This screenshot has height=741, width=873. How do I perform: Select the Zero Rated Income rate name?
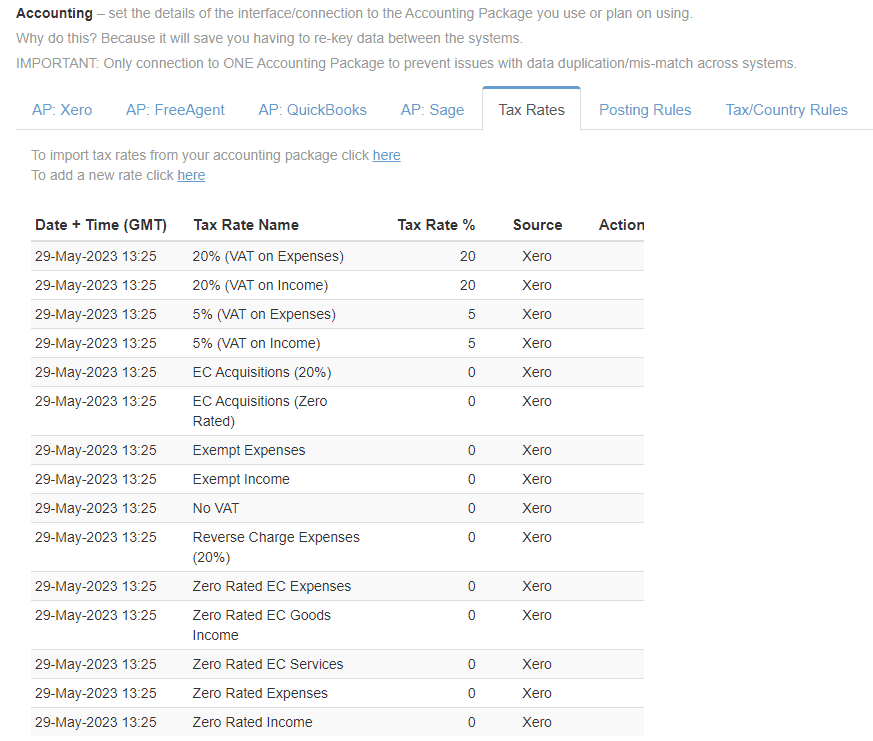[252, 722]
